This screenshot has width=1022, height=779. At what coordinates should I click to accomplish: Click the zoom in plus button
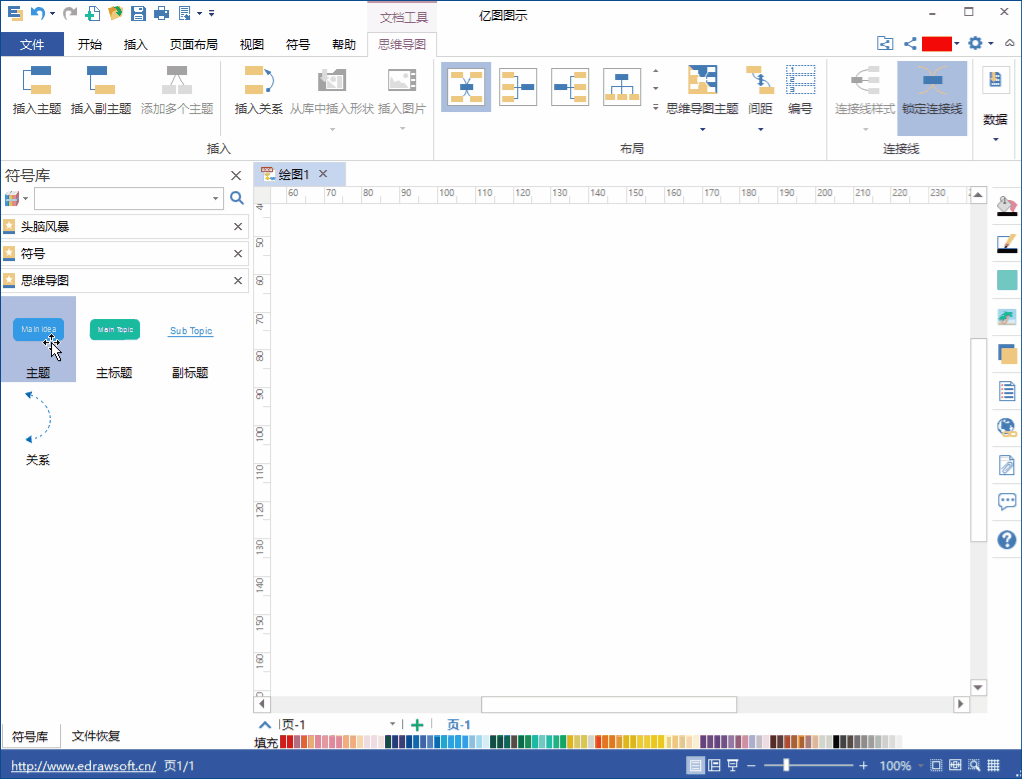pyautogui.click(x=864, y=765)
